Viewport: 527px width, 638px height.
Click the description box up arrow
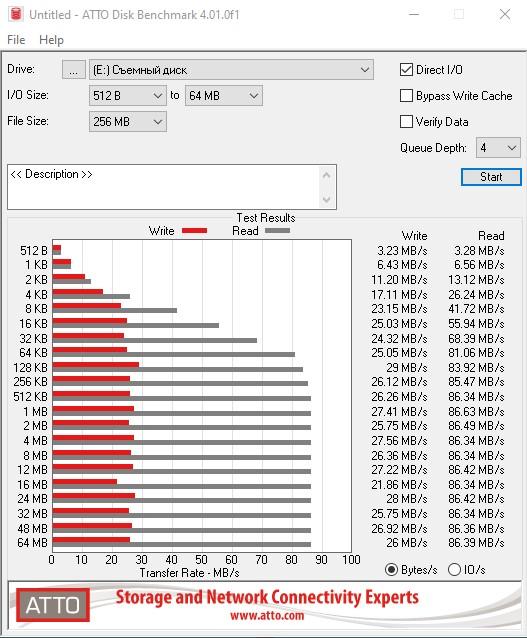pyautogui.click(x=326, y=176)
